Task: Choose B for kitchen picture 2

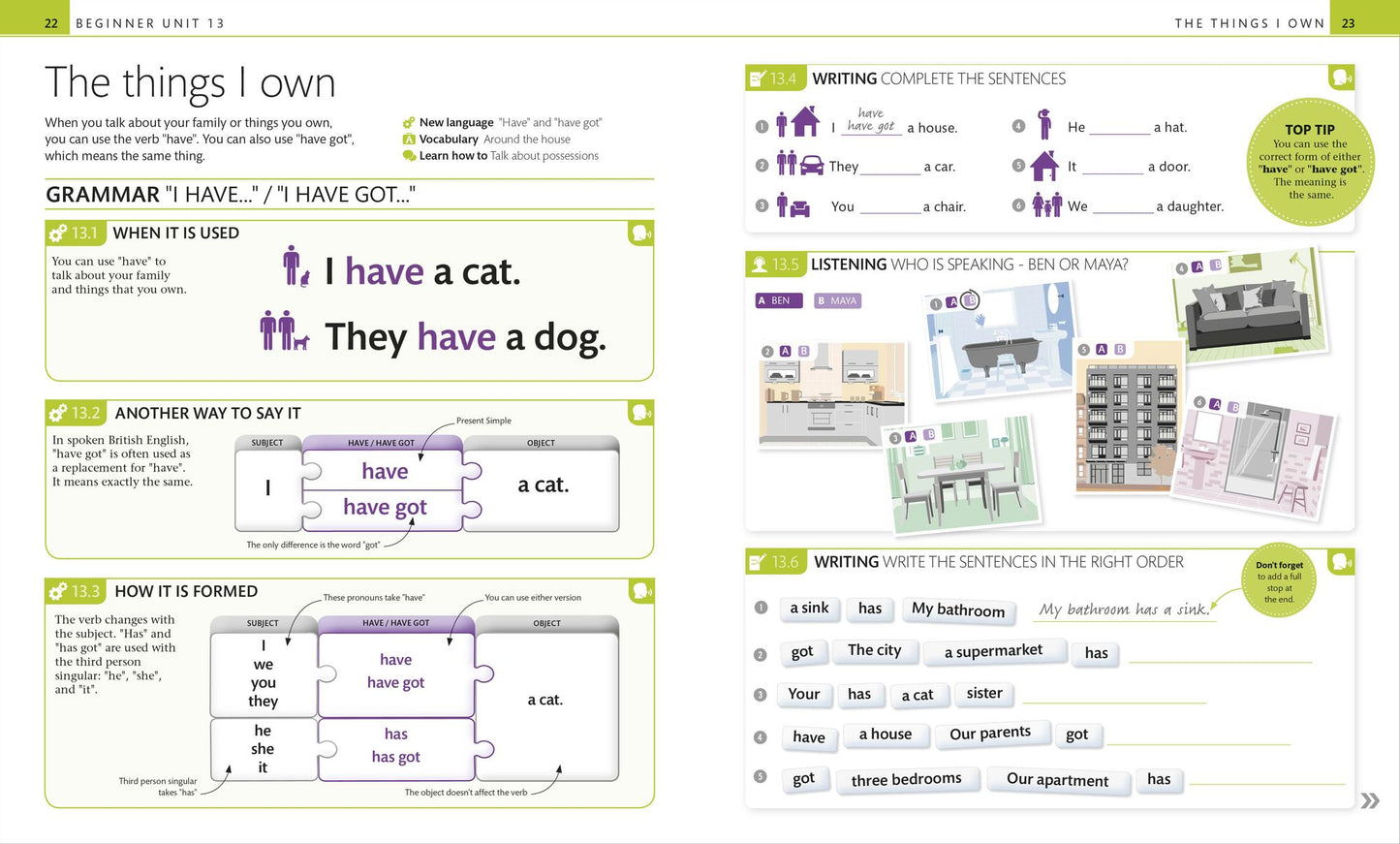Action: [x=803, y=351]
